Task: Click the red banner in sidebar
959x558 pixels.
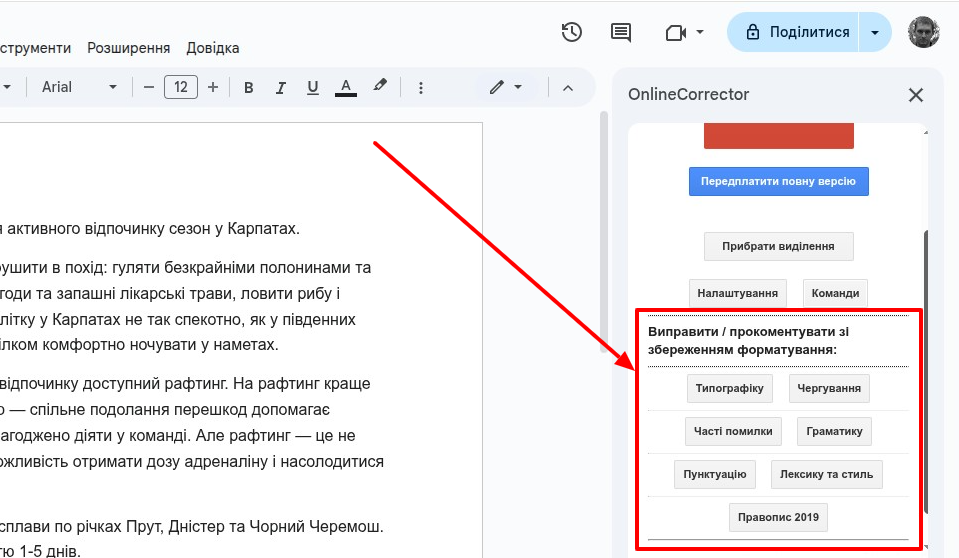Action: pyautogui.click(x=779, y=136)
